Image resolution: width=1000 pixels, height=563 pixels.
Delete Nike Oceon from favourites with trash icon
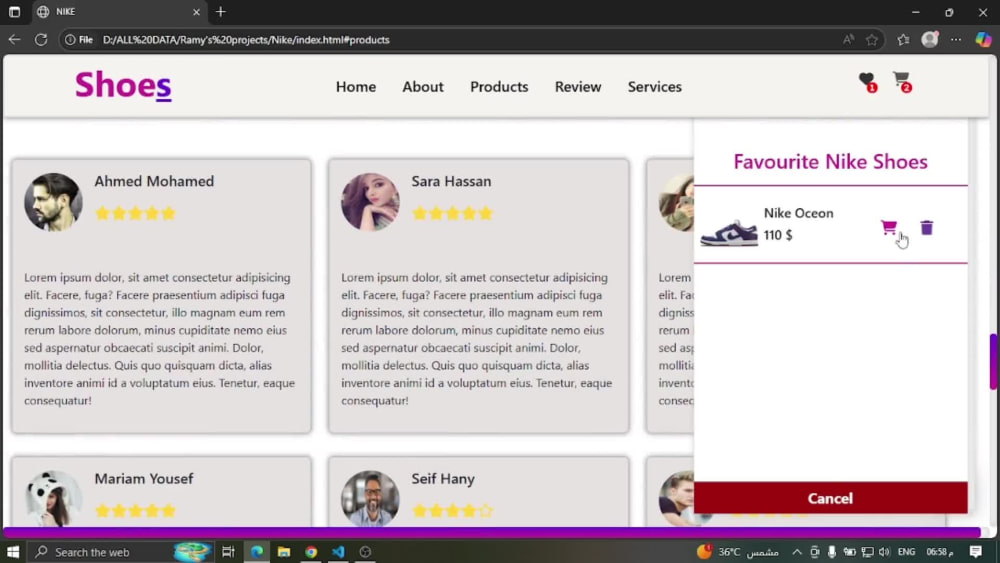(927, 227)
